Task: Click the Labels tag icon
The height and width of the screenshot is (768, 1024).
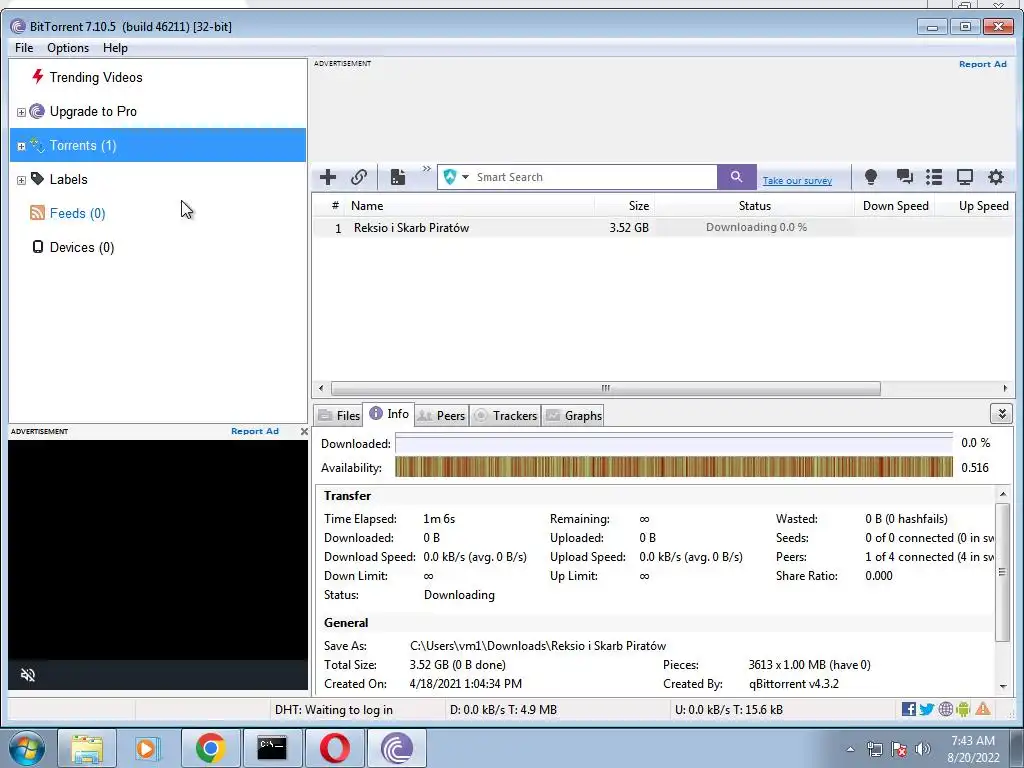Action: coord(38,178)
